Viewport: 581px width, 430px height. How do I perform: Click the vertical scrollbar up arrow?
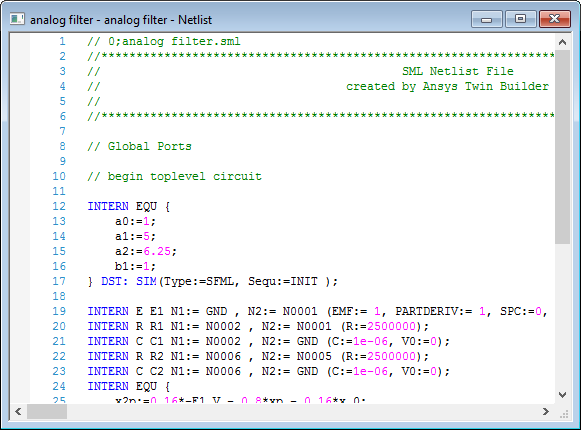click(562, 42)
